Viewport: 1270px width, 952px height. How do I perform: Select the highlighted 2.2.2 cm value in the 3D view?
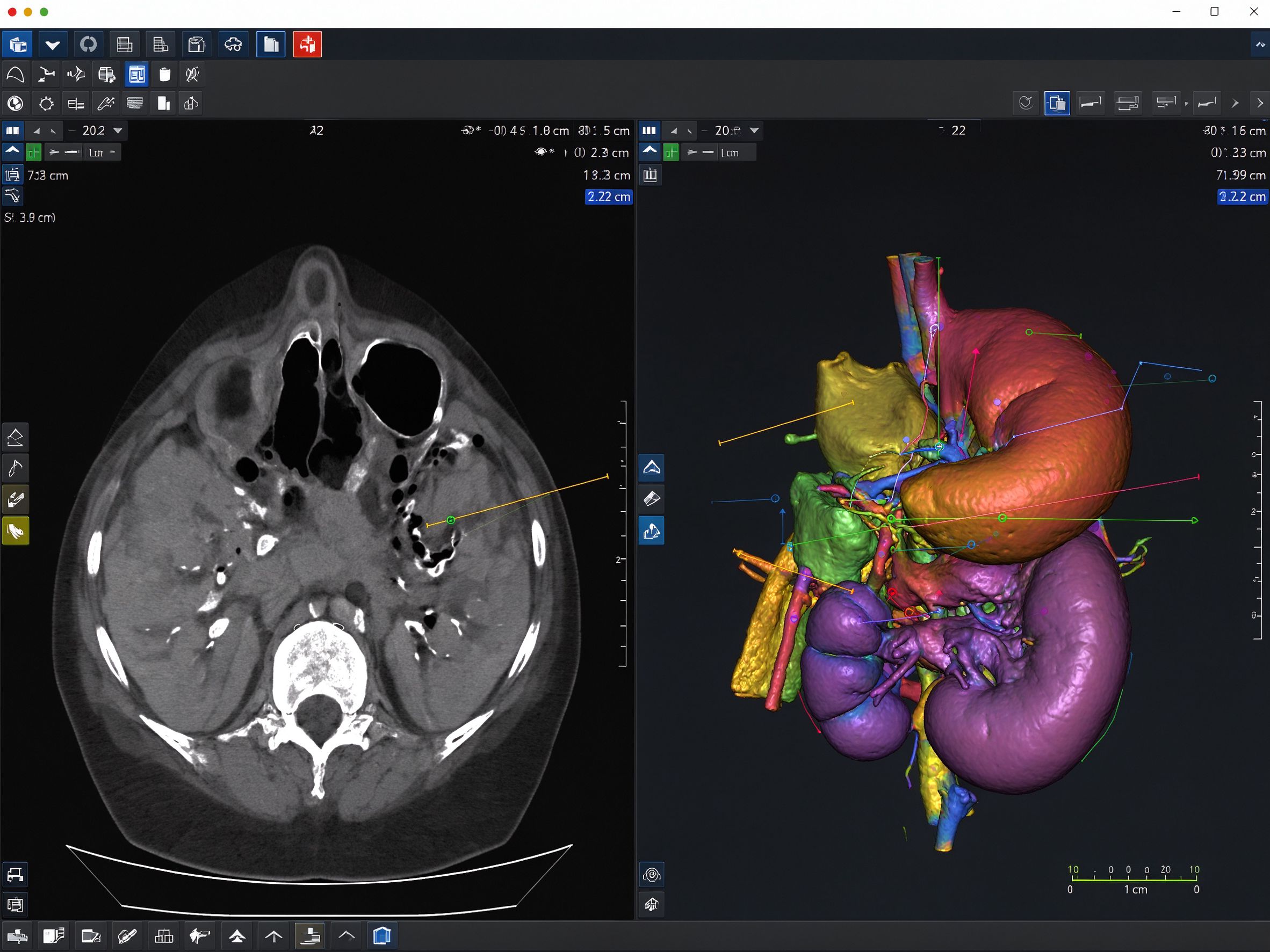pos(1242,197)
